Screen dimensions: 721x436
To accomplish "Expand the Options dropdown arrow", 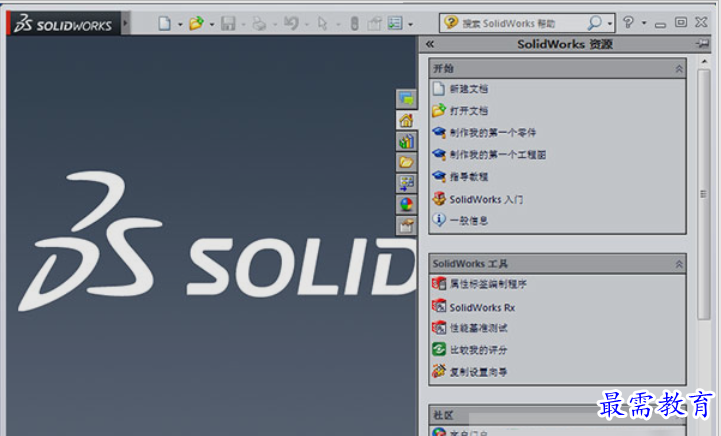I will [x=411, y=24].
